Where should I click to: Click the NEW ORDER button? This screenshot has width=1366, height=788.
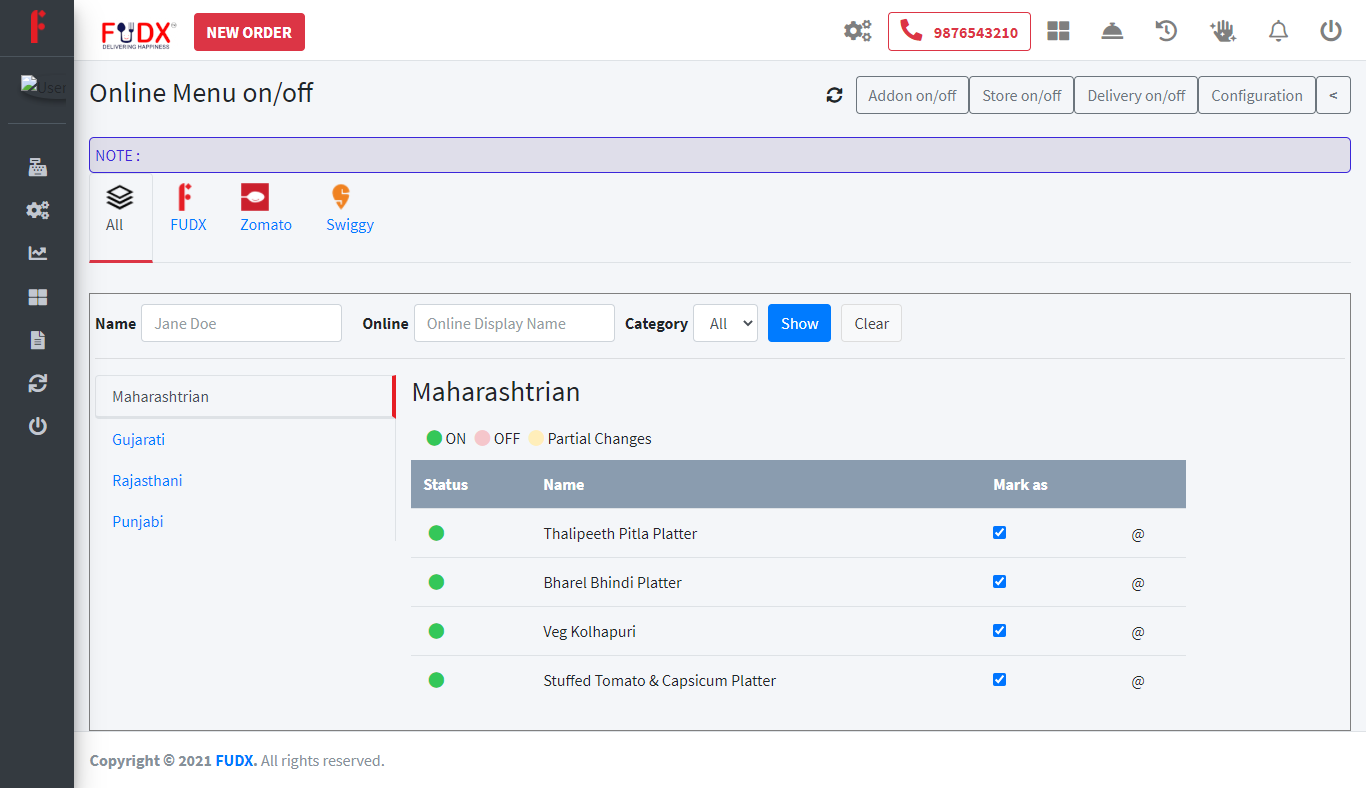pos(249,32)
